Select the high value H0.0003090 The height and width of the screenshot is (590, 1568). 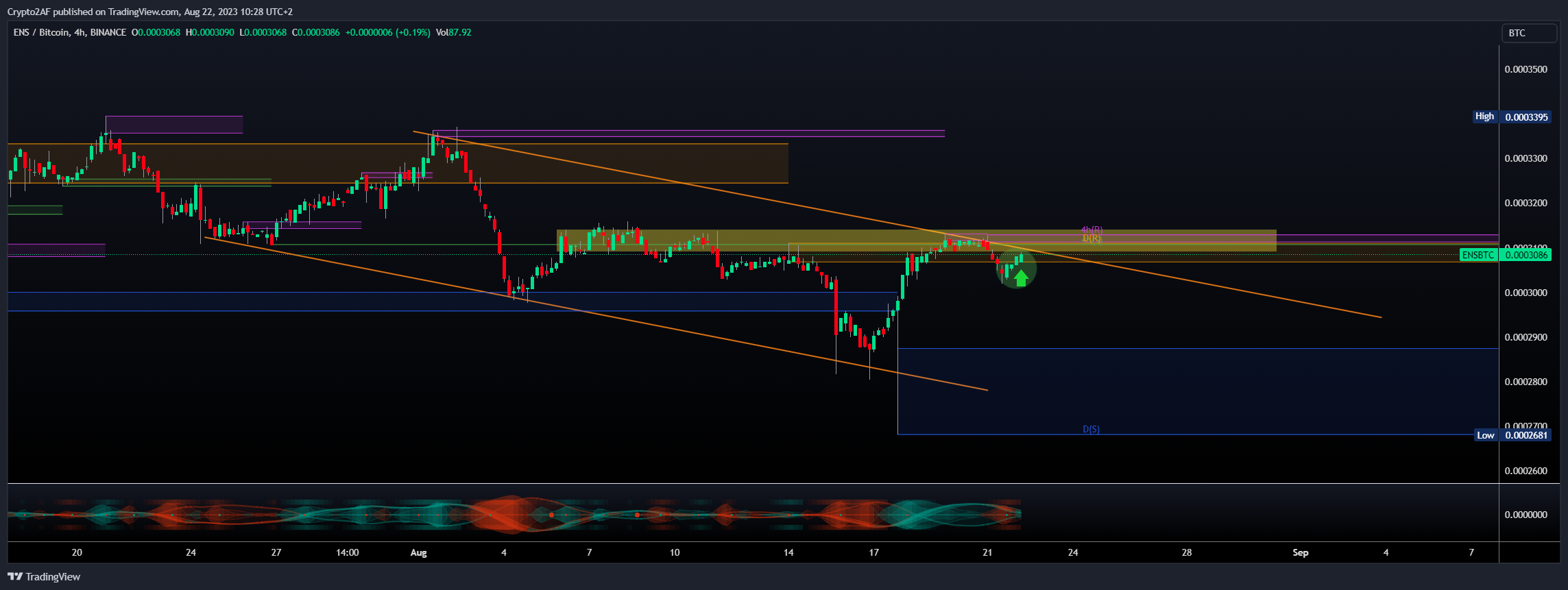pos(210,32)
